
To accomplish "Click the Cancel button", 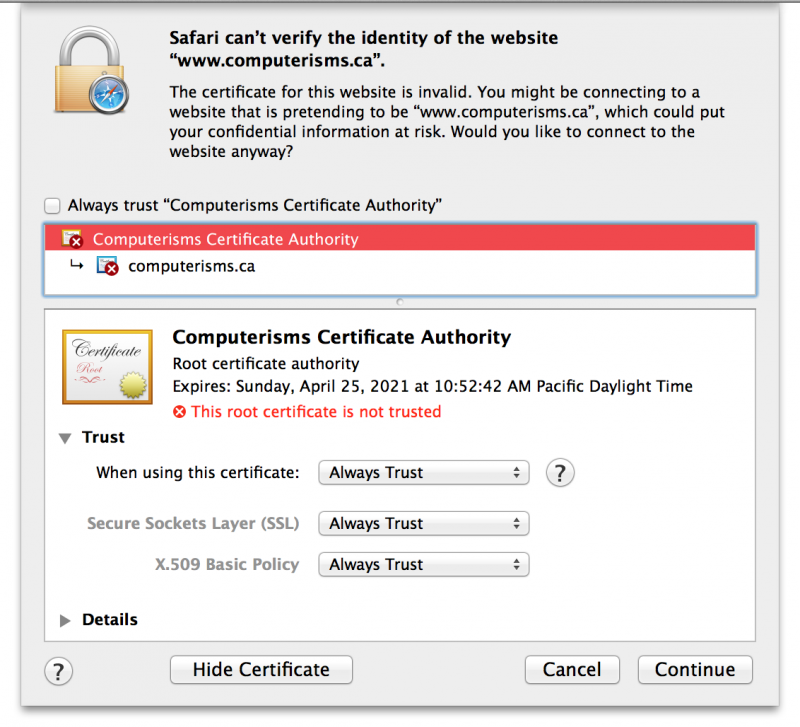I will click(572, 669).
